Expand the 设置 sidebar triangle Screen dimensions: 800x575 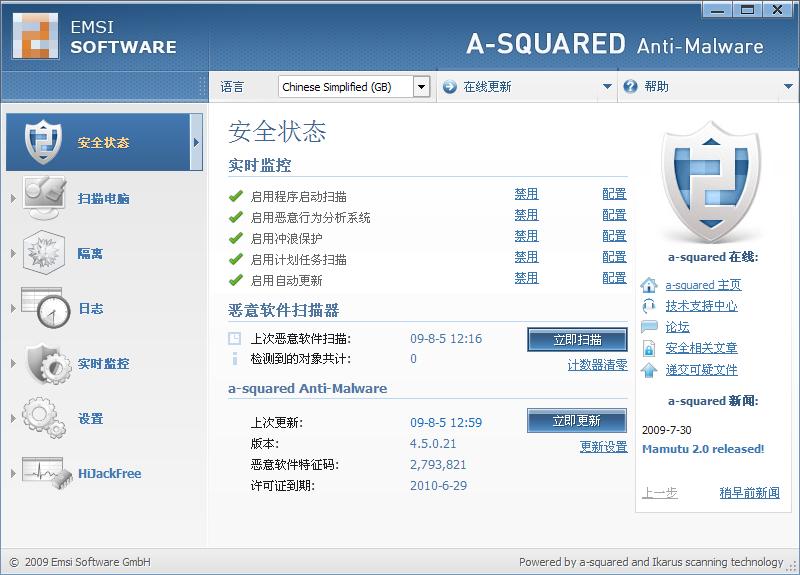[x=13, y=418]
